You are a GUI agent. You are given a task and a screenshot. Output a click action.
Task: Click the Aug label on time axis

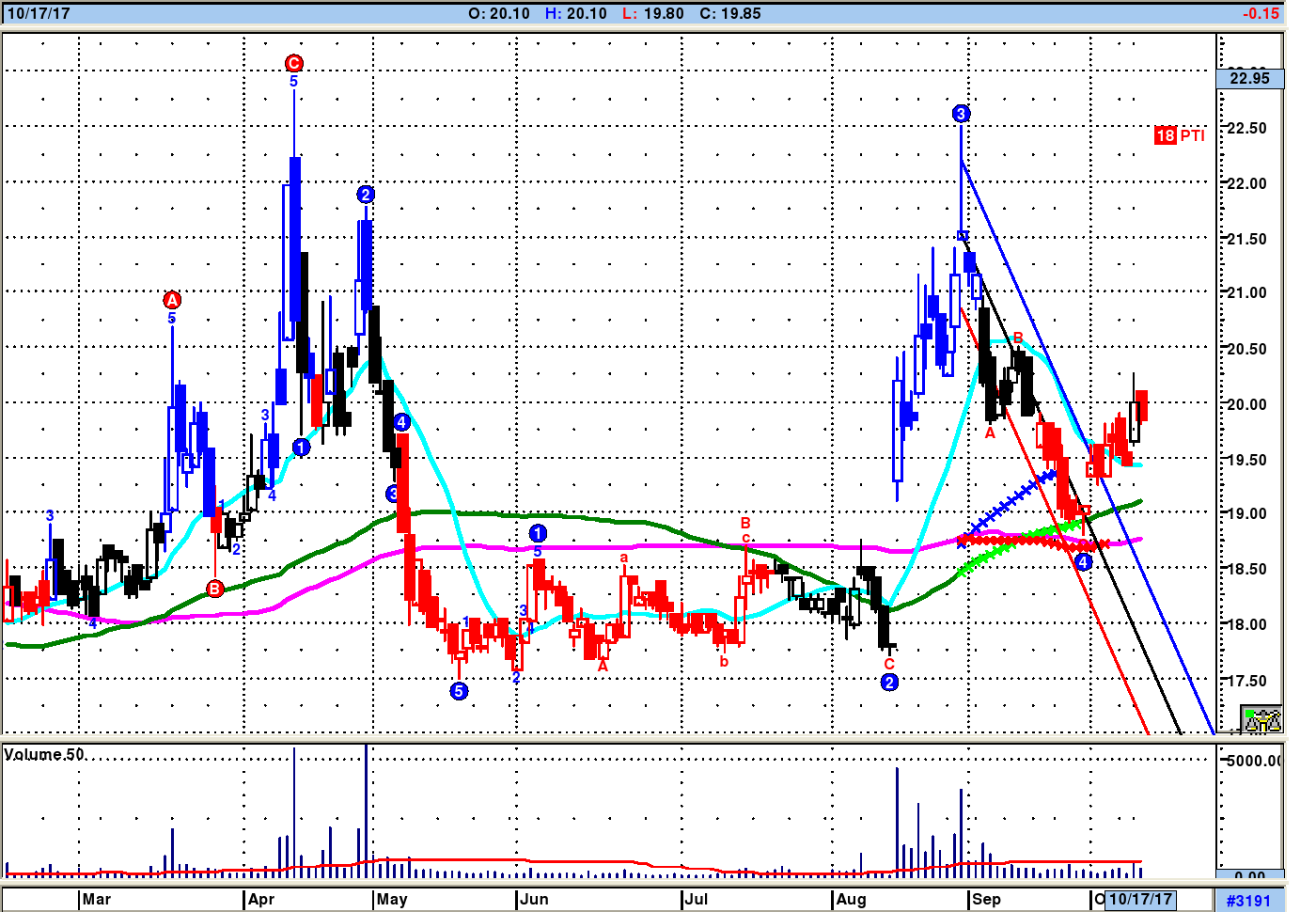coord(851,899)
